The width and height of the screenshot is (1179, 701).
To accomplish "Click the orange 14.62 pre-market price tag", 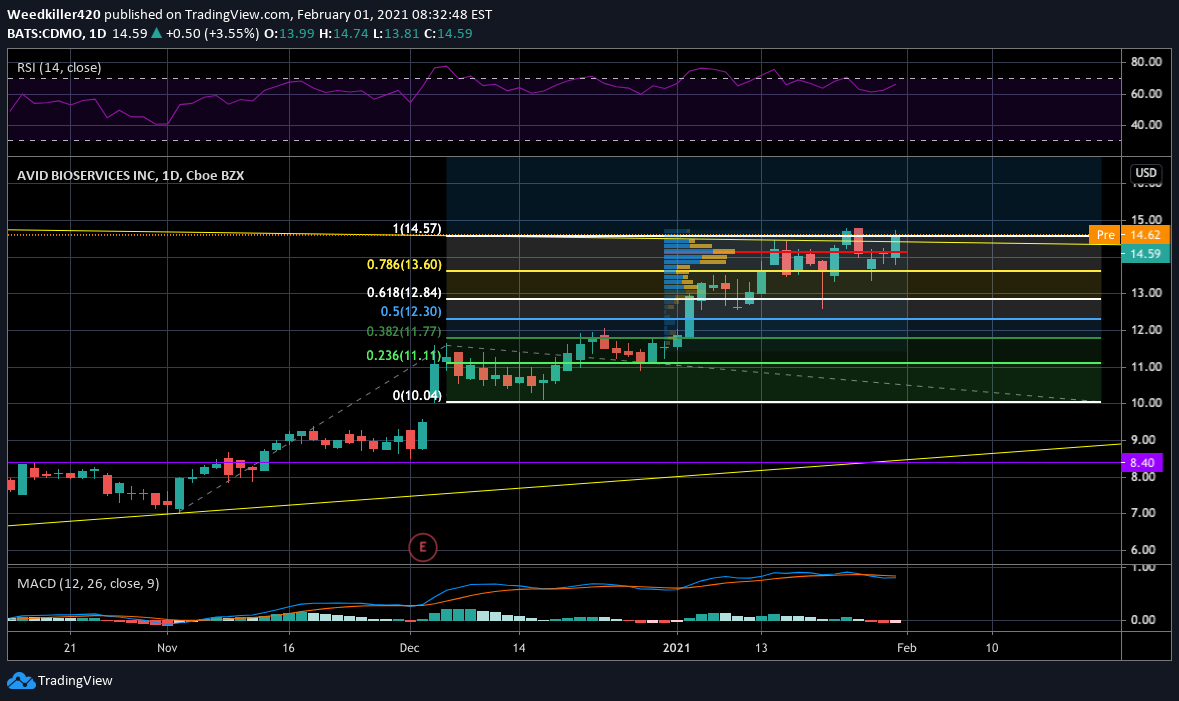I will click(x=1145, y=235).
